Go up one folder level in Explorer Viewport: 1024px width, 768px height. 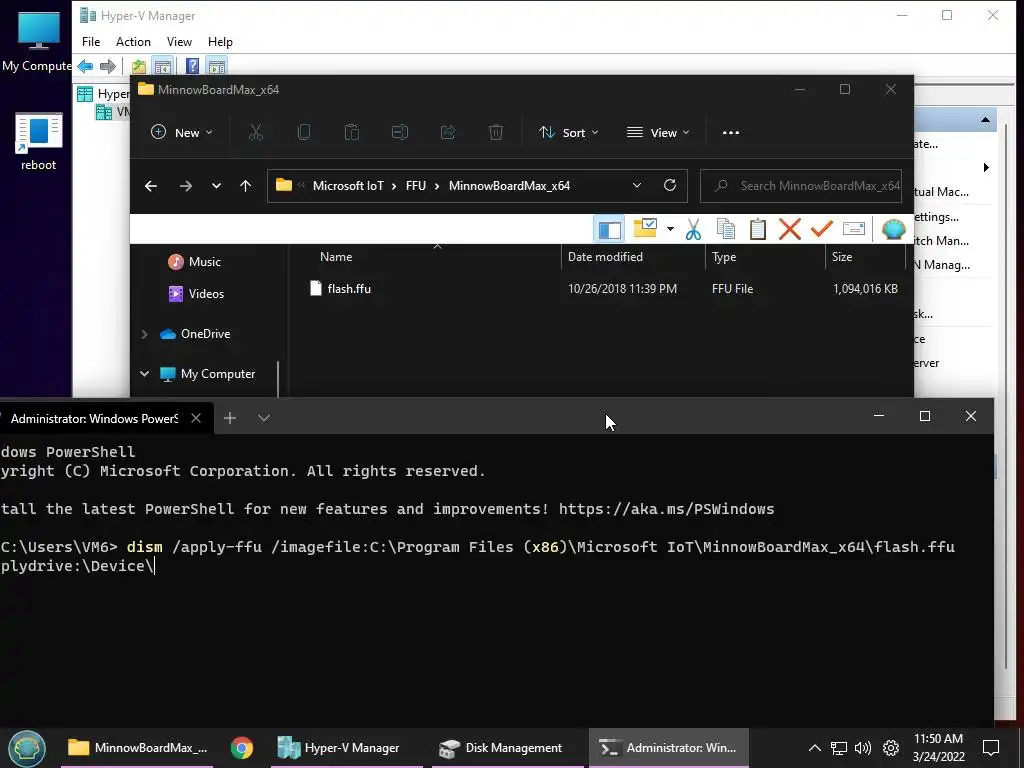pyautogui.click(x=246, y=186)
